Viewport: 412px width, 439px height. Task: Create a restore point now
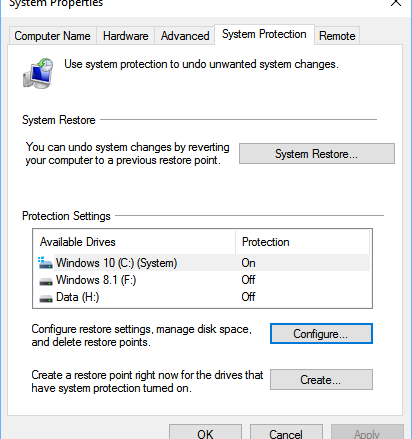click(x=321, y=379)
